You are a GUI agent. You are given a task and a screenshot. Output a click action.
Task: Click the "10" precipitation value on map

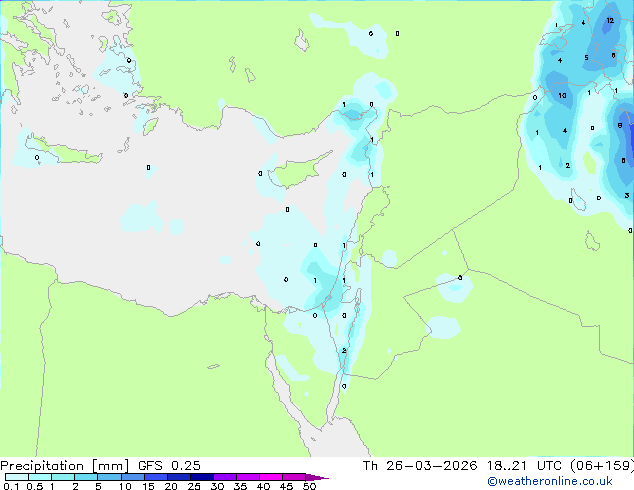pyautogui.click(x=562, y=95)
